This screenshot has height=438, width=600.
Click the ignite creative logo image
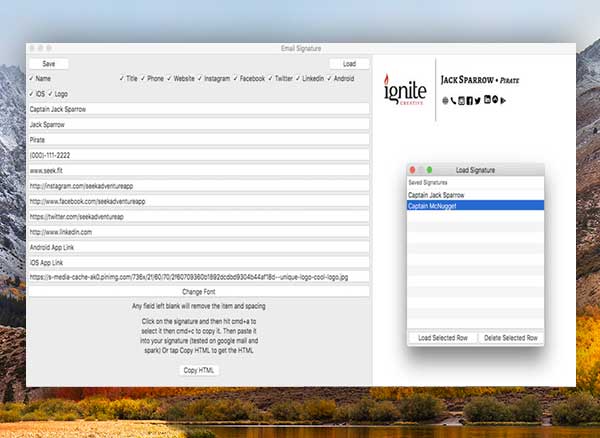[x=405, y=90]
